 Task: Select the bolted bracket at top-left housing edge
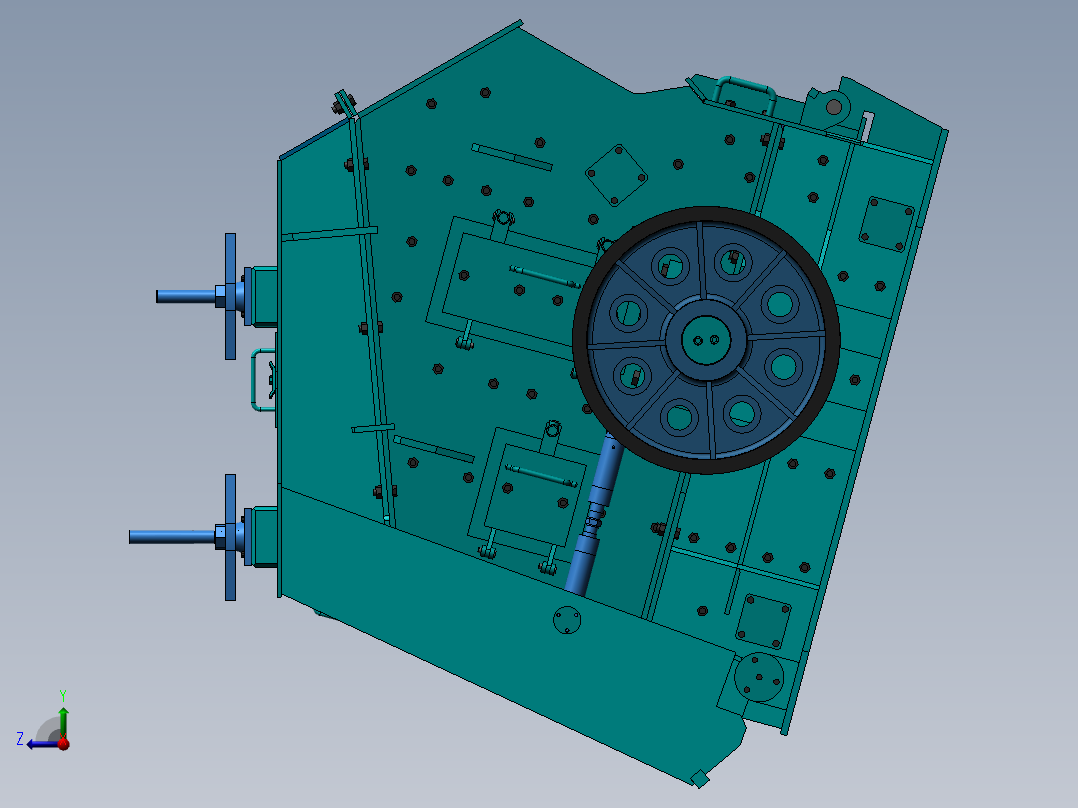344,105
